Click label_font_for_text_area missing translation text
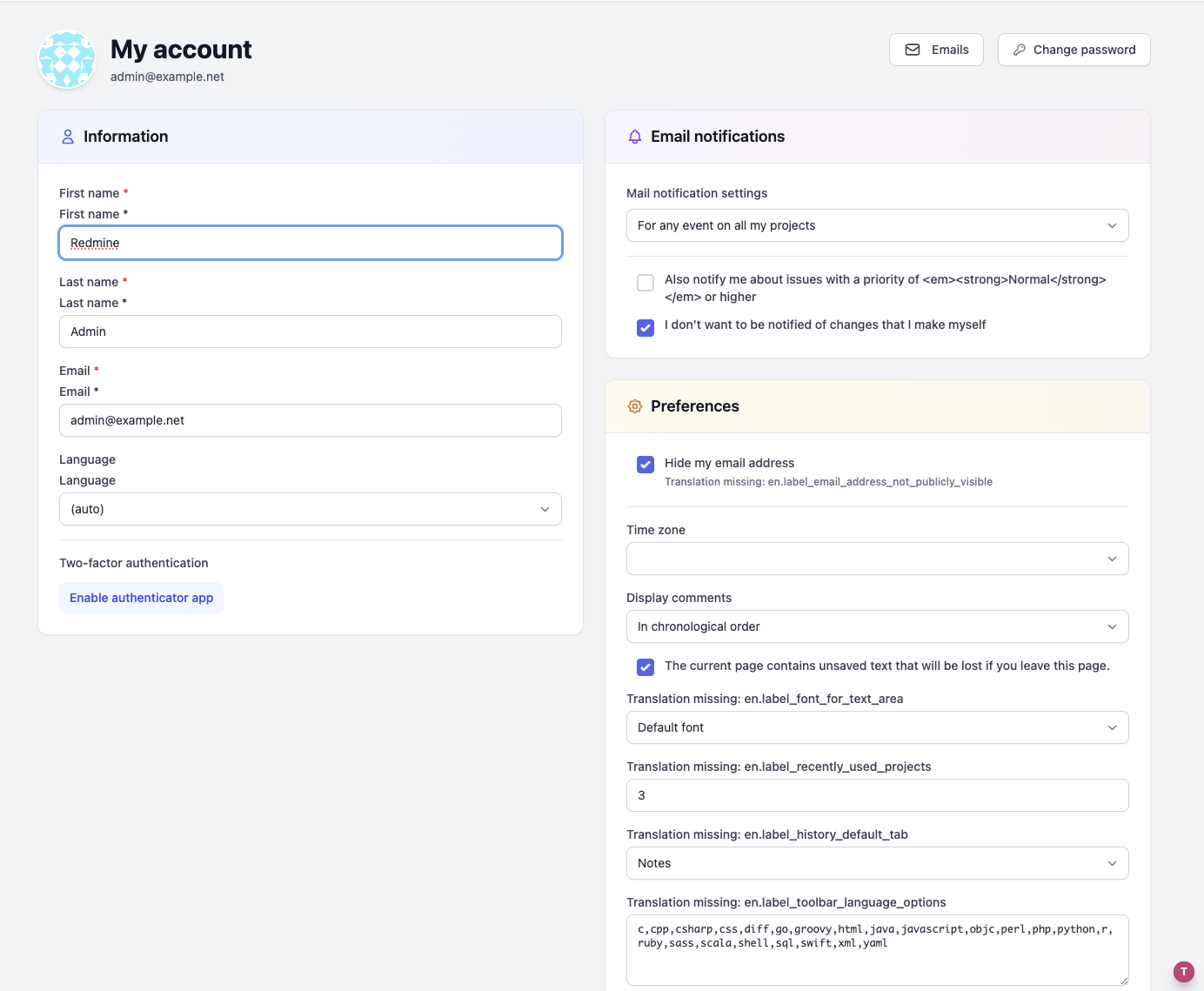 click(765, 699)
